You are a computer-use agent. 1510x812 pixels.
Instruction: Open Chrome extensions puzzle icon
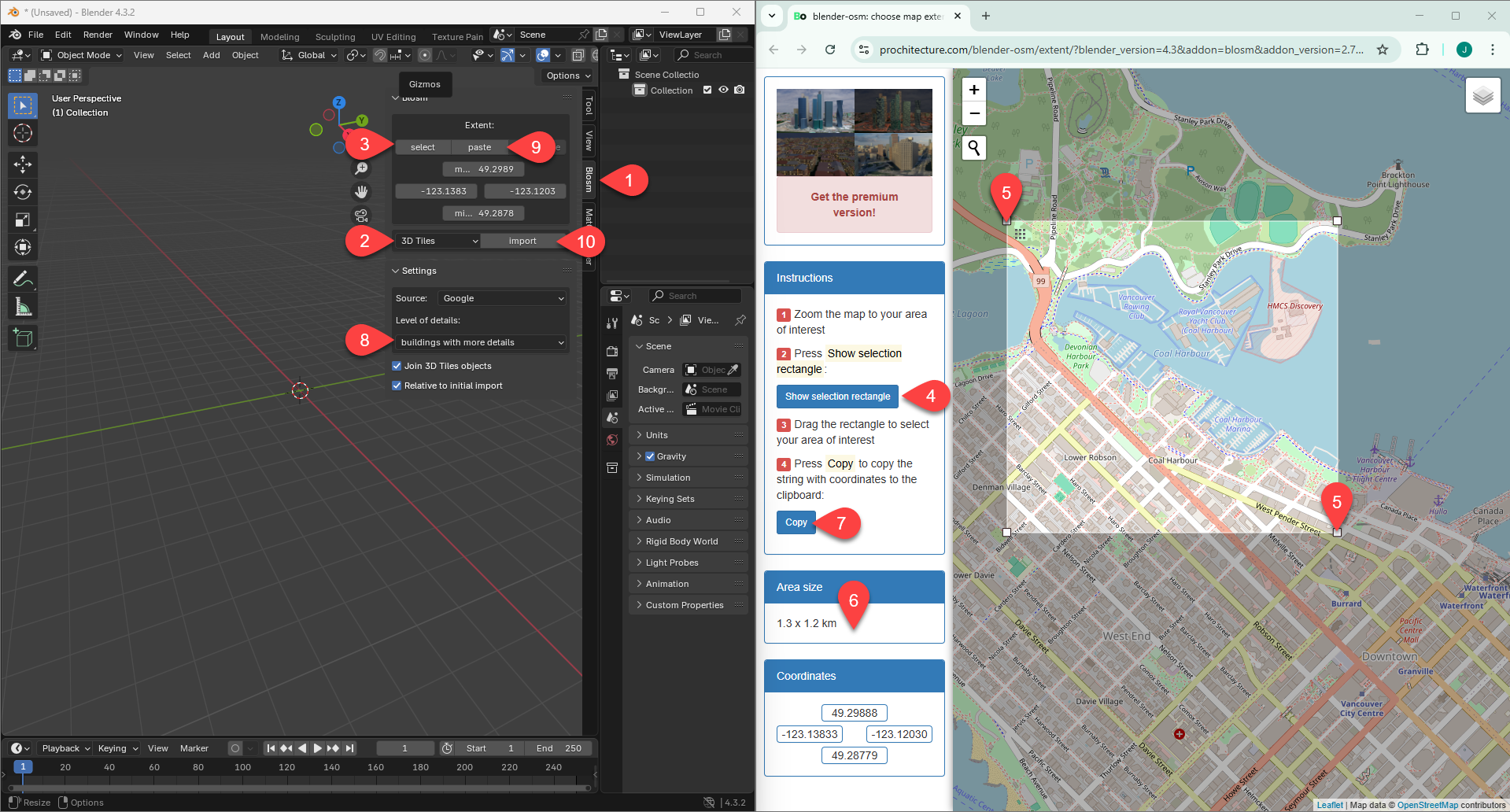[1422, 50]
